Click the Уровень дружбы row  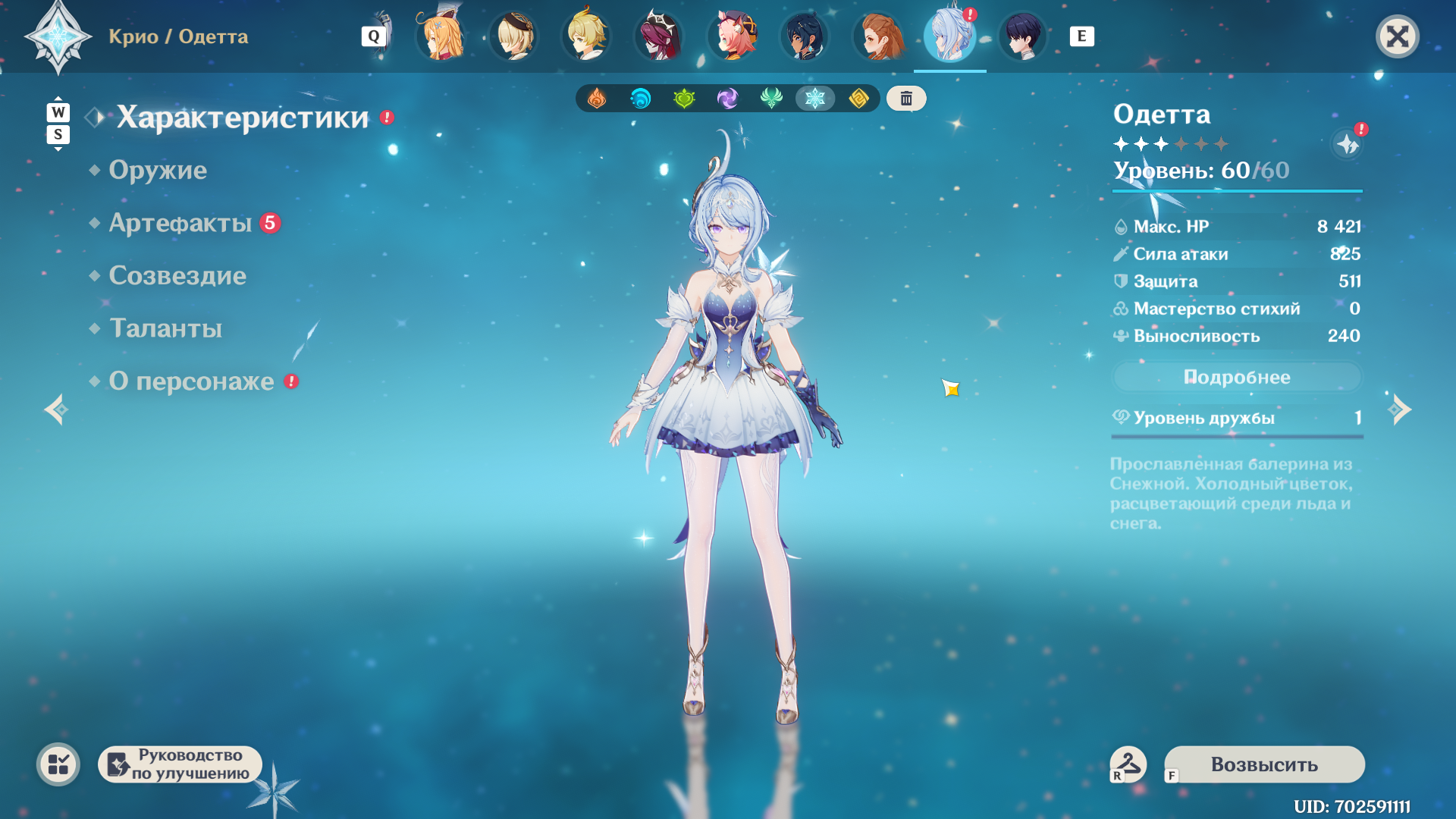tap(1237, 418)
